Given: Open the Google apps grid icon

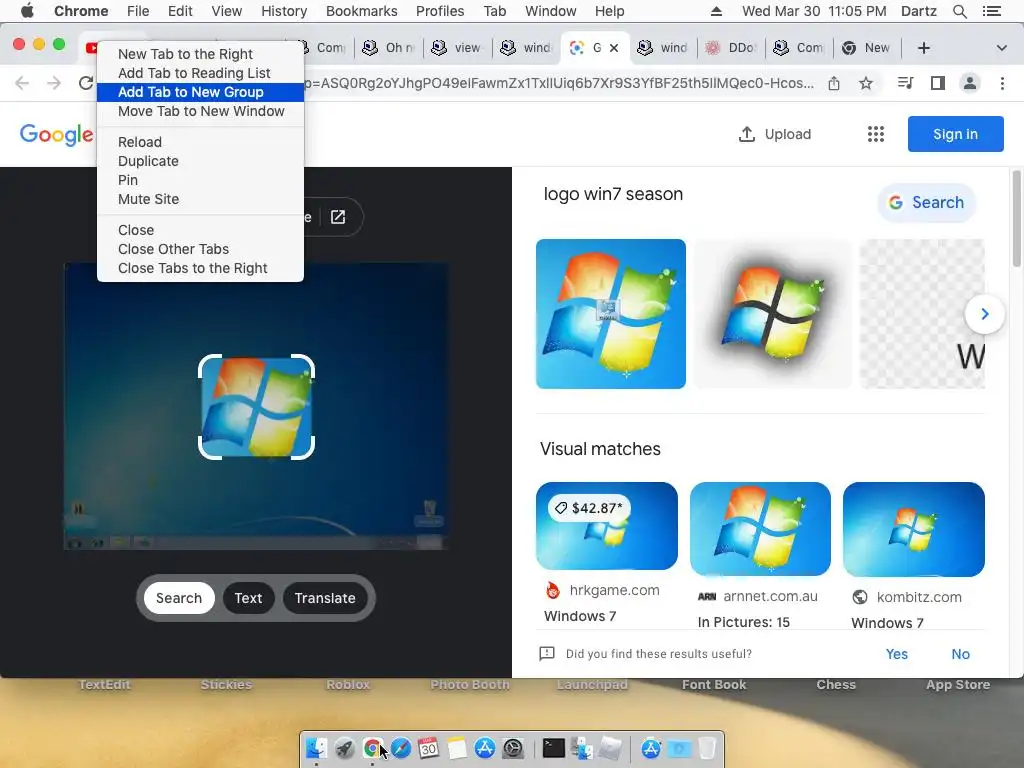Looking at the screenshot, I should pyautogui.click(x=876, y=134).
